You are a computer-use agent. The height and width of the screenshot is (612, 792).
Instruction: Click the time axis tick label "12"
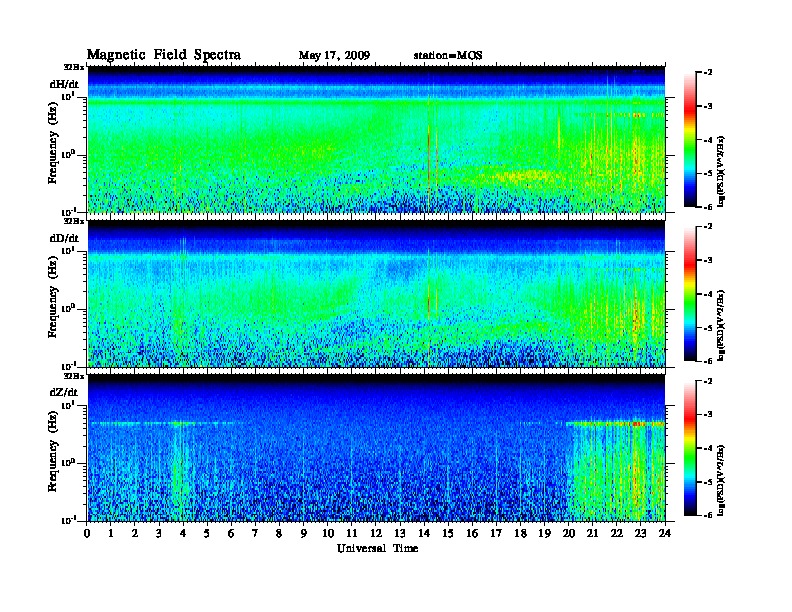376,533
